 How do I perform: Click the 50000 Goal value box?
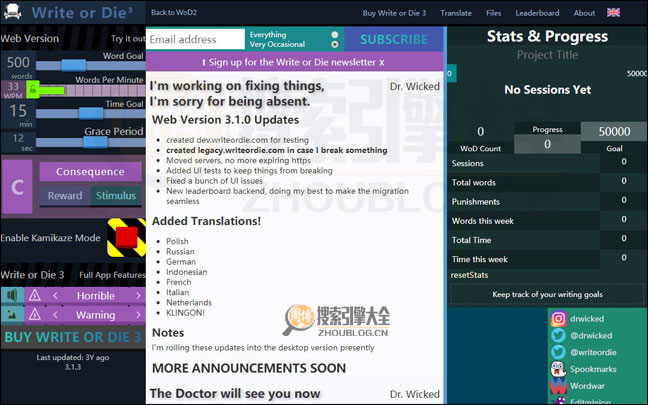614,131
